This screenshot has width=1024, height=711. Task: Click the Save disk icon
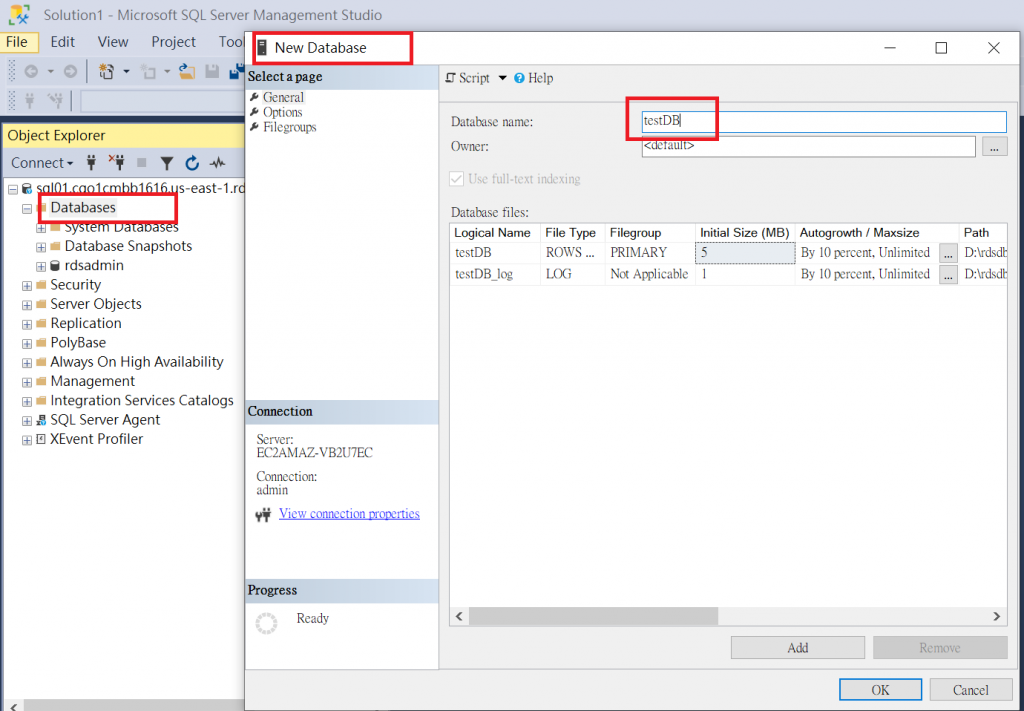[x=212, y=72]
